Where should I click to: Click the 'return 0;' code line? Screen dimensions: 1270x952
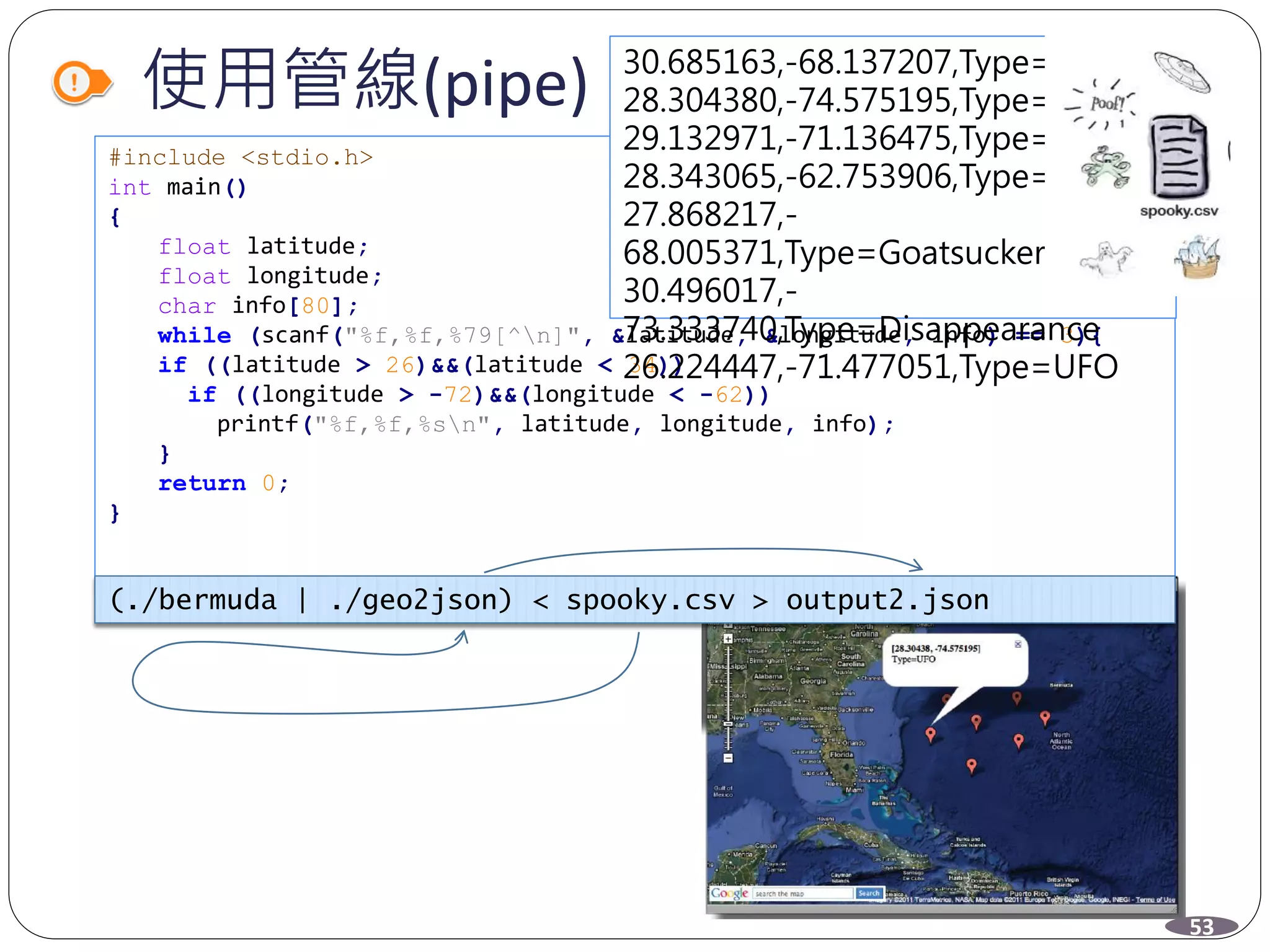(x=223, y=483)
